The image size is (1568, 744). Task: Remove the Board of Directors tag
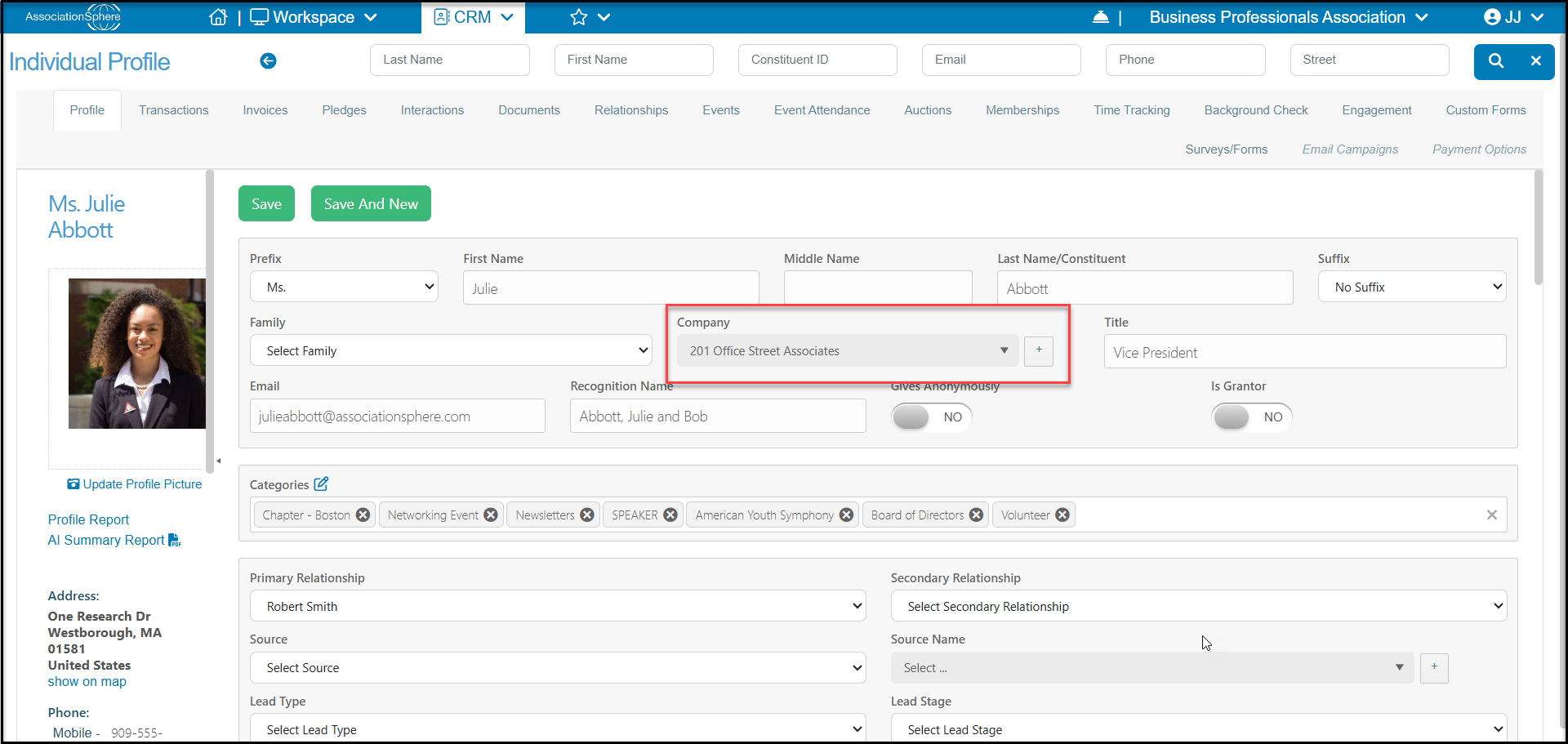(976, 515)
